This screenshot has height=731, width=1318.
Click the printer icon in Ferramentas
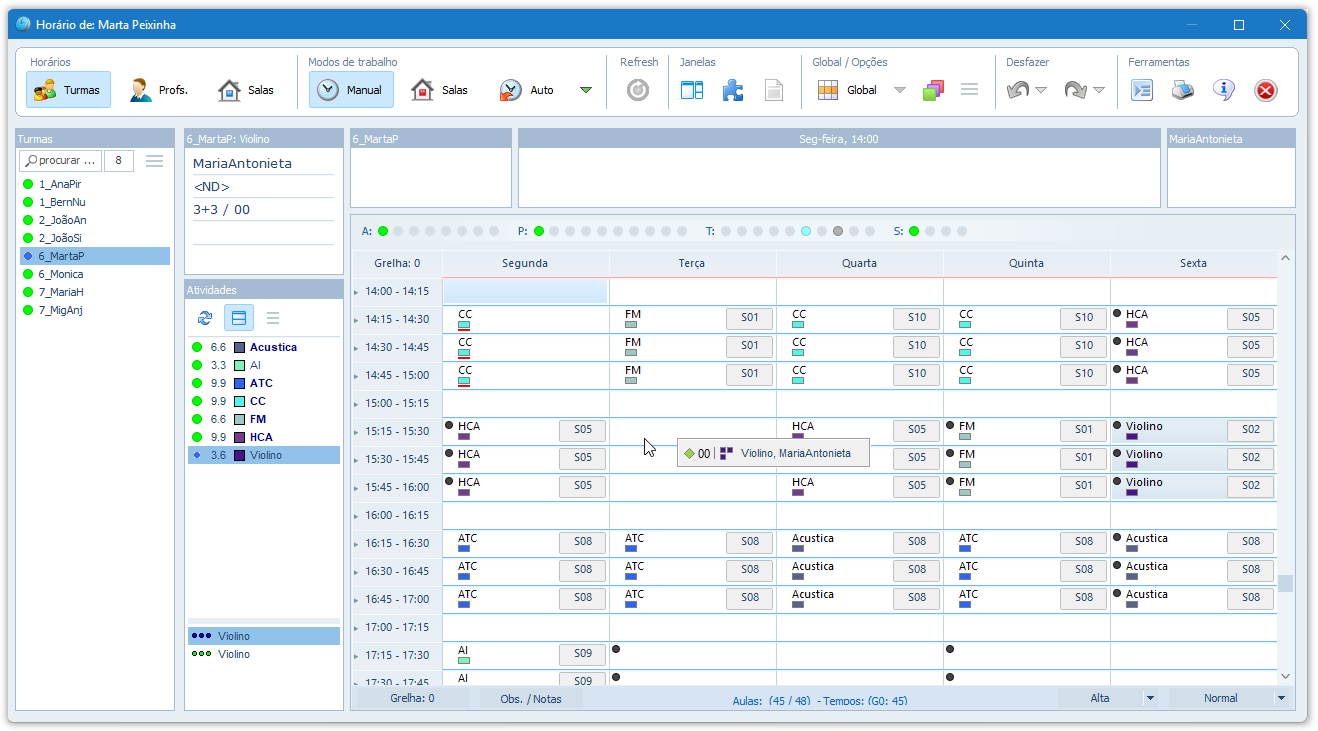pos(1183,90)
